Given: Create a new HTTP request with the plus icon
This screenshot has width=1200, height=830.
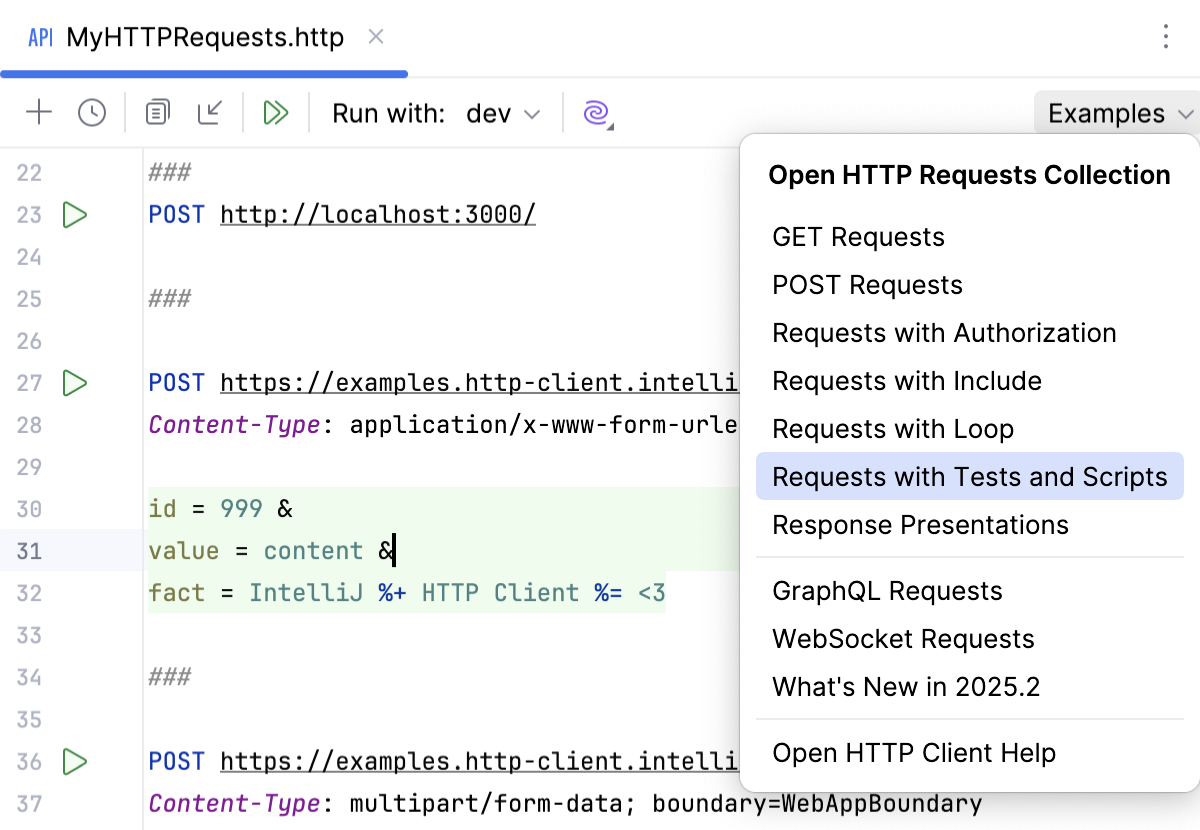Looking at the screenshot, I should [39, 112].
